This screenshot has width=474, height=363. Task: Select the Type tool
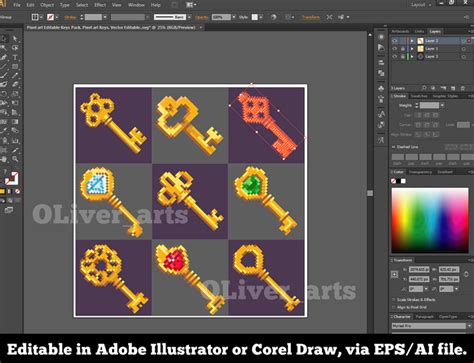(15, 57)
